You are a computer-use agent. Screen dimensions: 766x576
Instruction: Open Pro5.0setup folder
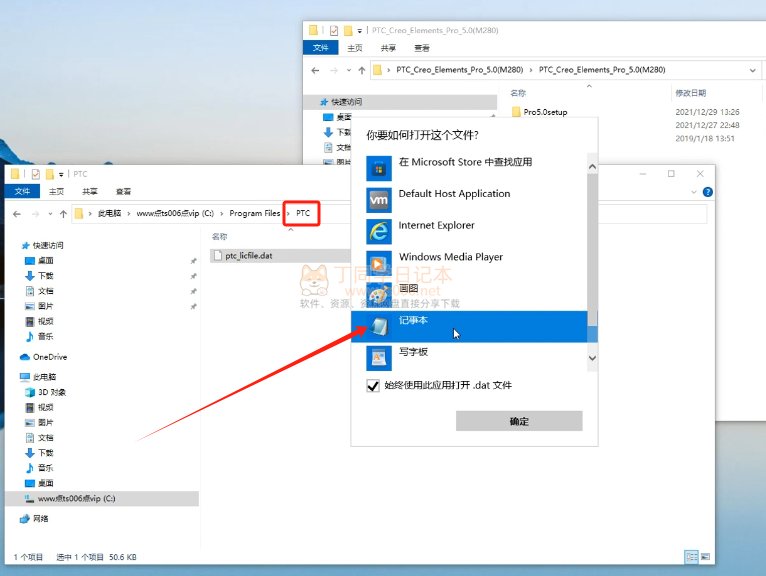coord(545,112)
